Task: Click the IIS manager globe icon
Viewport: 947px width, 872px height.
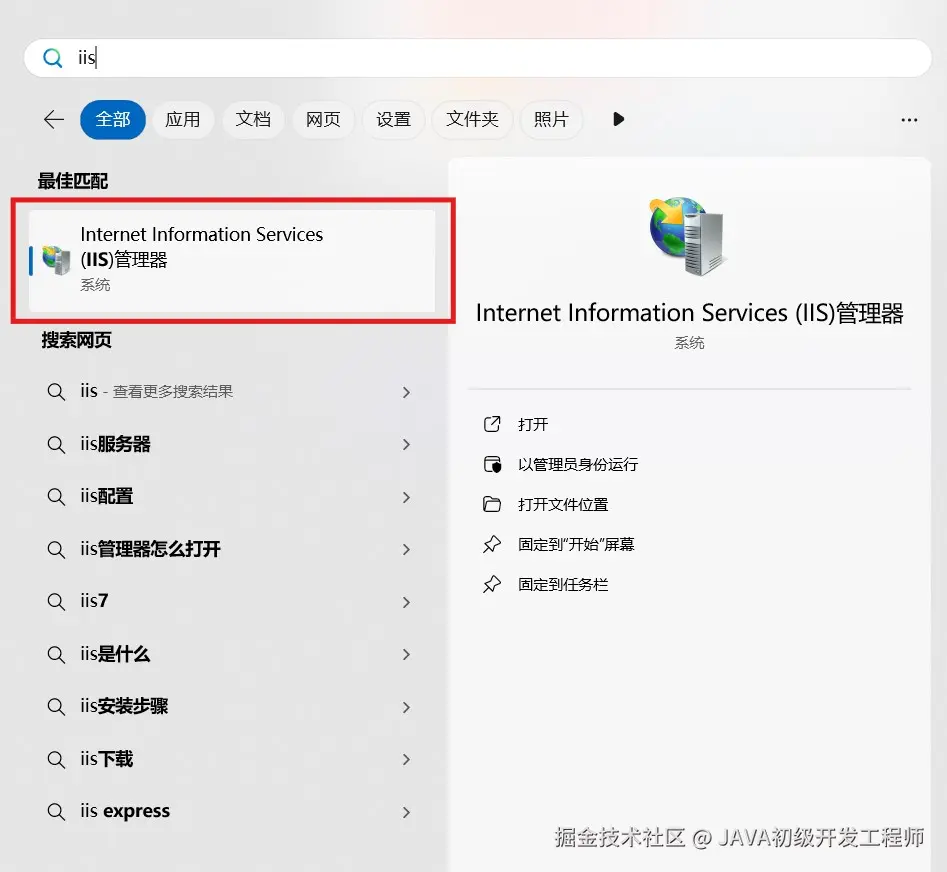Action: pyautogui.click(x=687, y=235)
